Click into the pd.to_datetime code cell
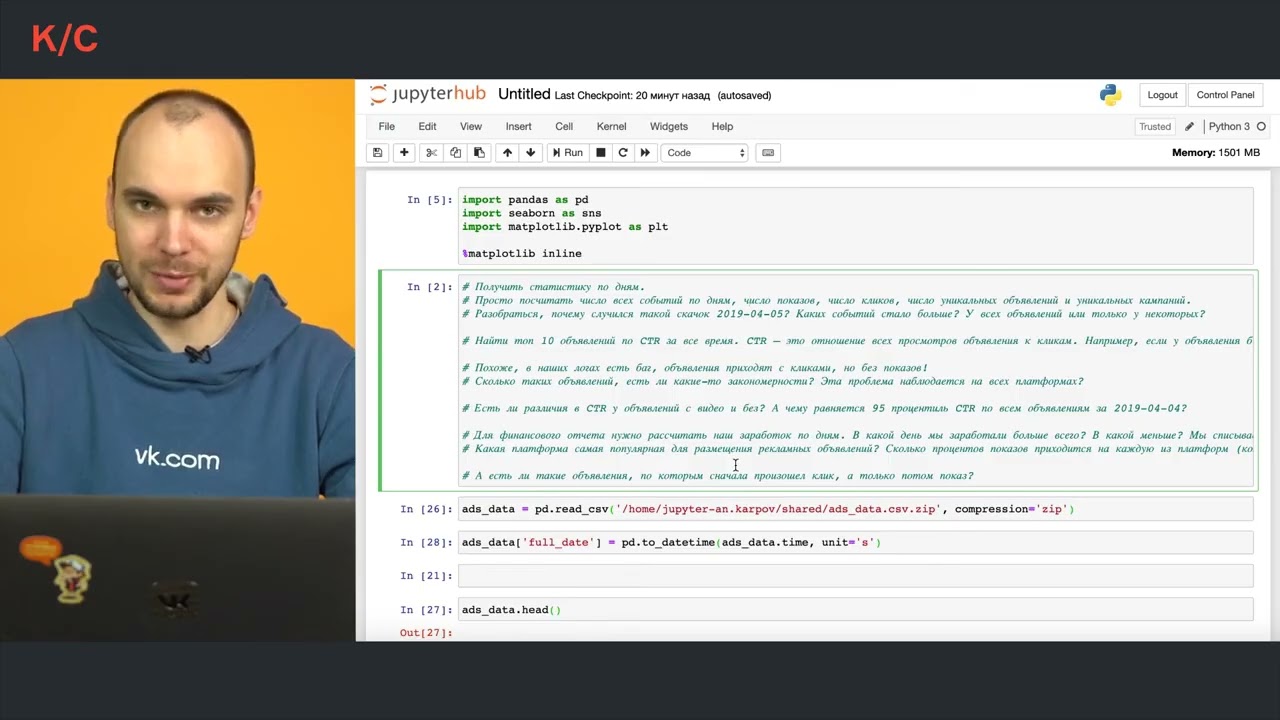The height and width of the screenshot is (720, 1280). [x=855, y=542]
